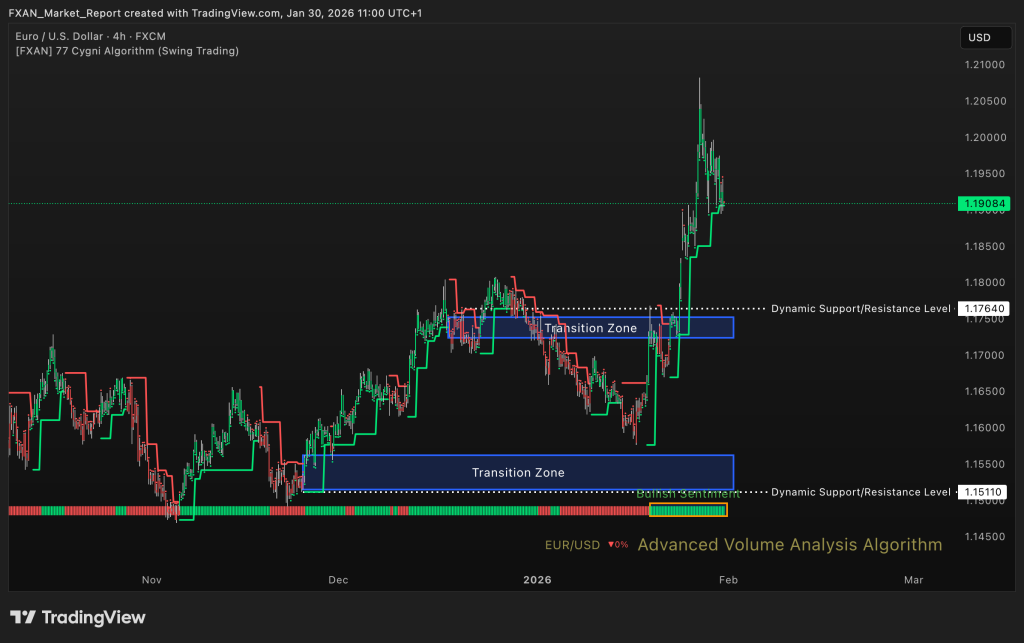Click the 2026 marker on the time axis
This screenshot has width=1024, height=643.
point(537,579)
